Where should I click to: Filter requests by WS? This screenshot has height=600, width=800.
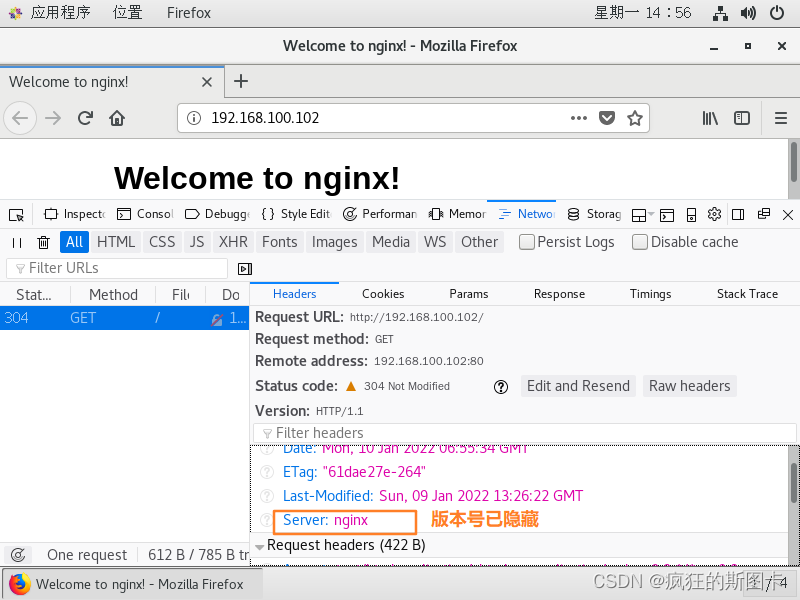point(435,242)
